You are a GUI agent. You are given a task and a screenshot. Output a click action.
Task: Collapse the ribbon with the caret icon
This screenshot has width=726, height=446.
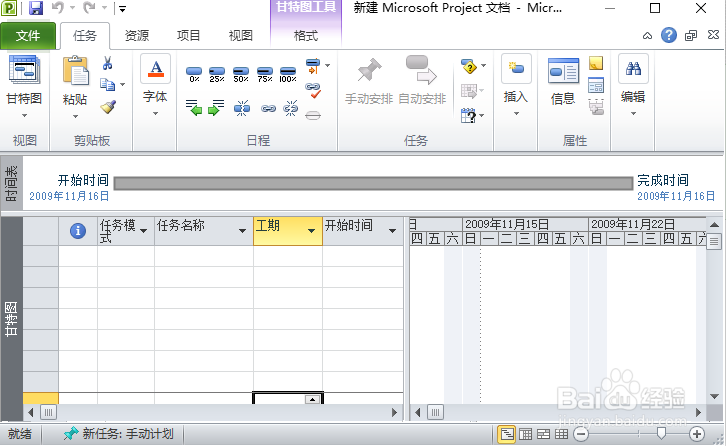[647, 36]
